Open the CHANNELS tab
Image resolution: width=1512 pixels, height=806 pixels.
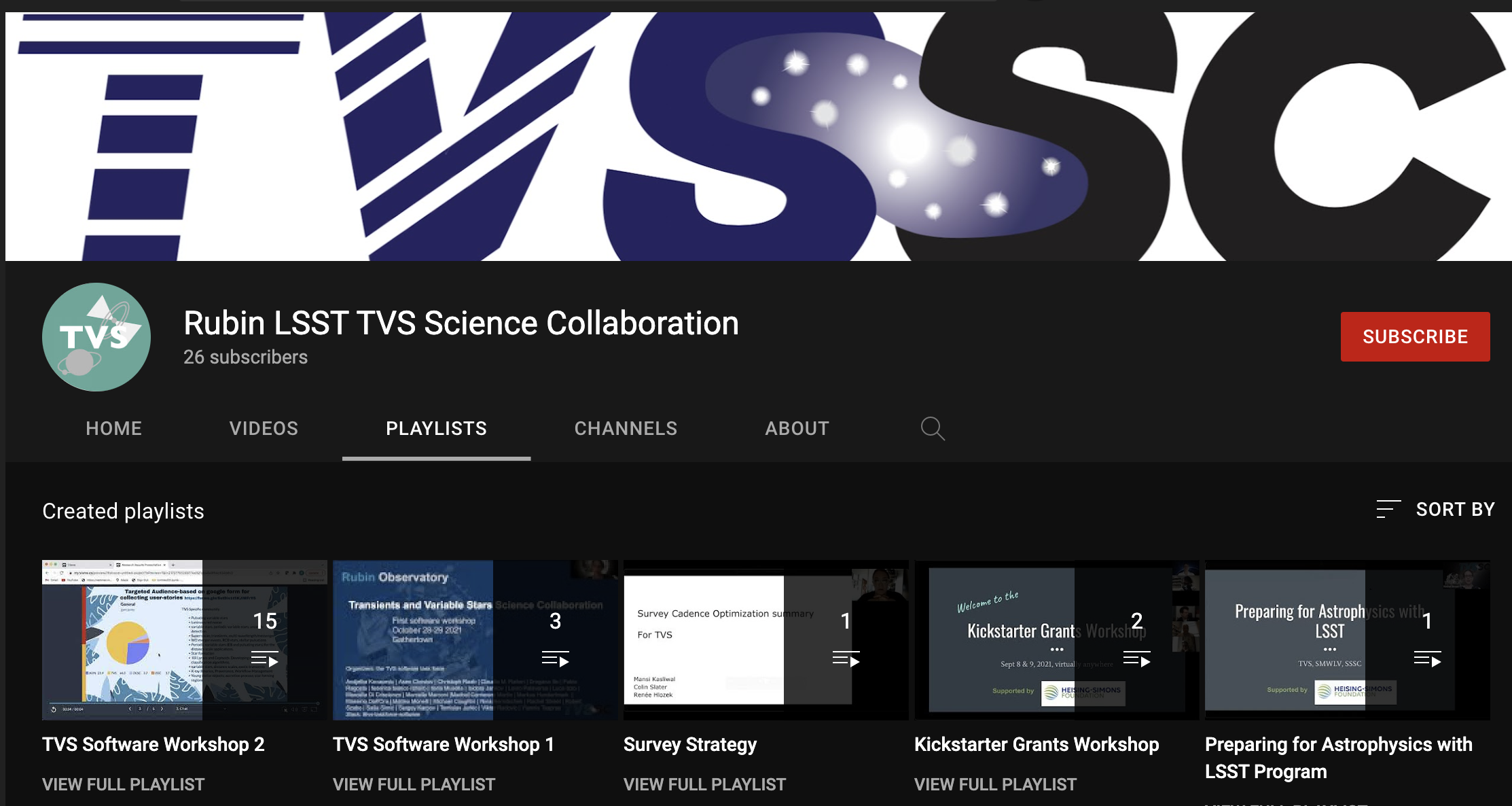[x=626, y=428]
